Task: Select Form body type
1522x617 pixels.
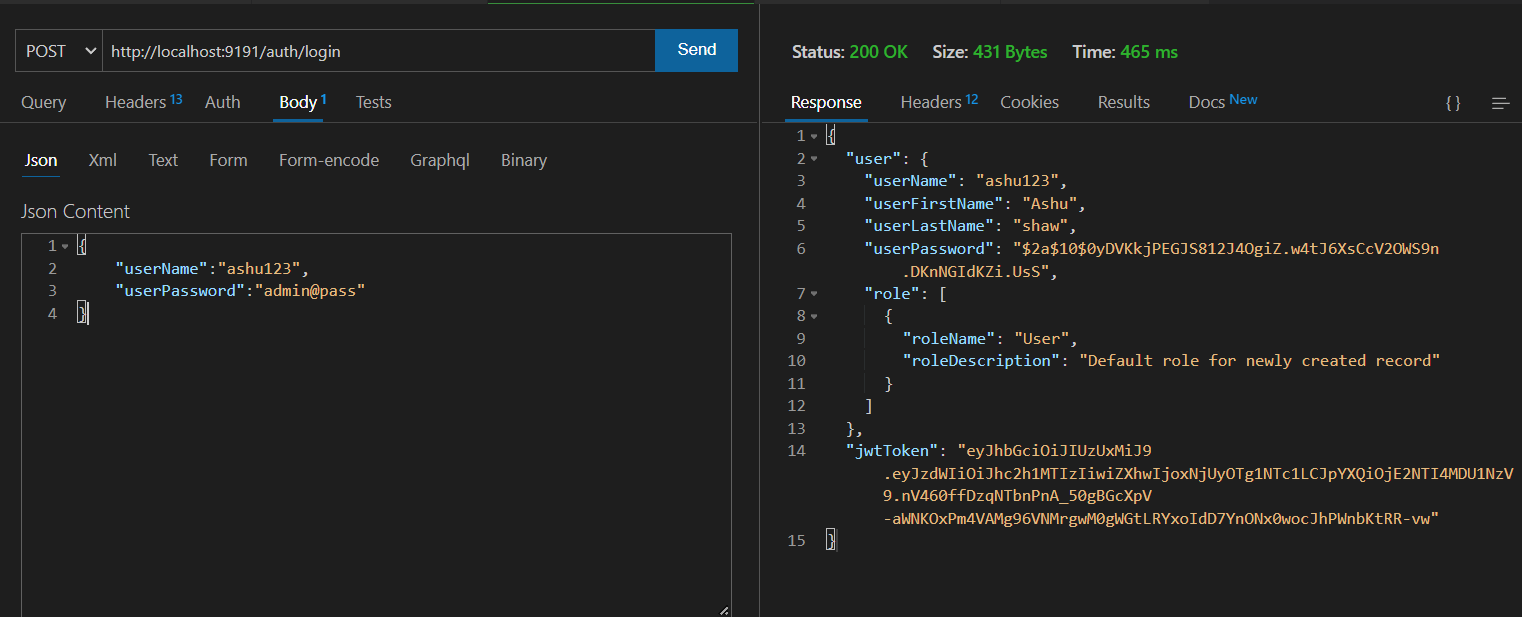Action: 228,160
